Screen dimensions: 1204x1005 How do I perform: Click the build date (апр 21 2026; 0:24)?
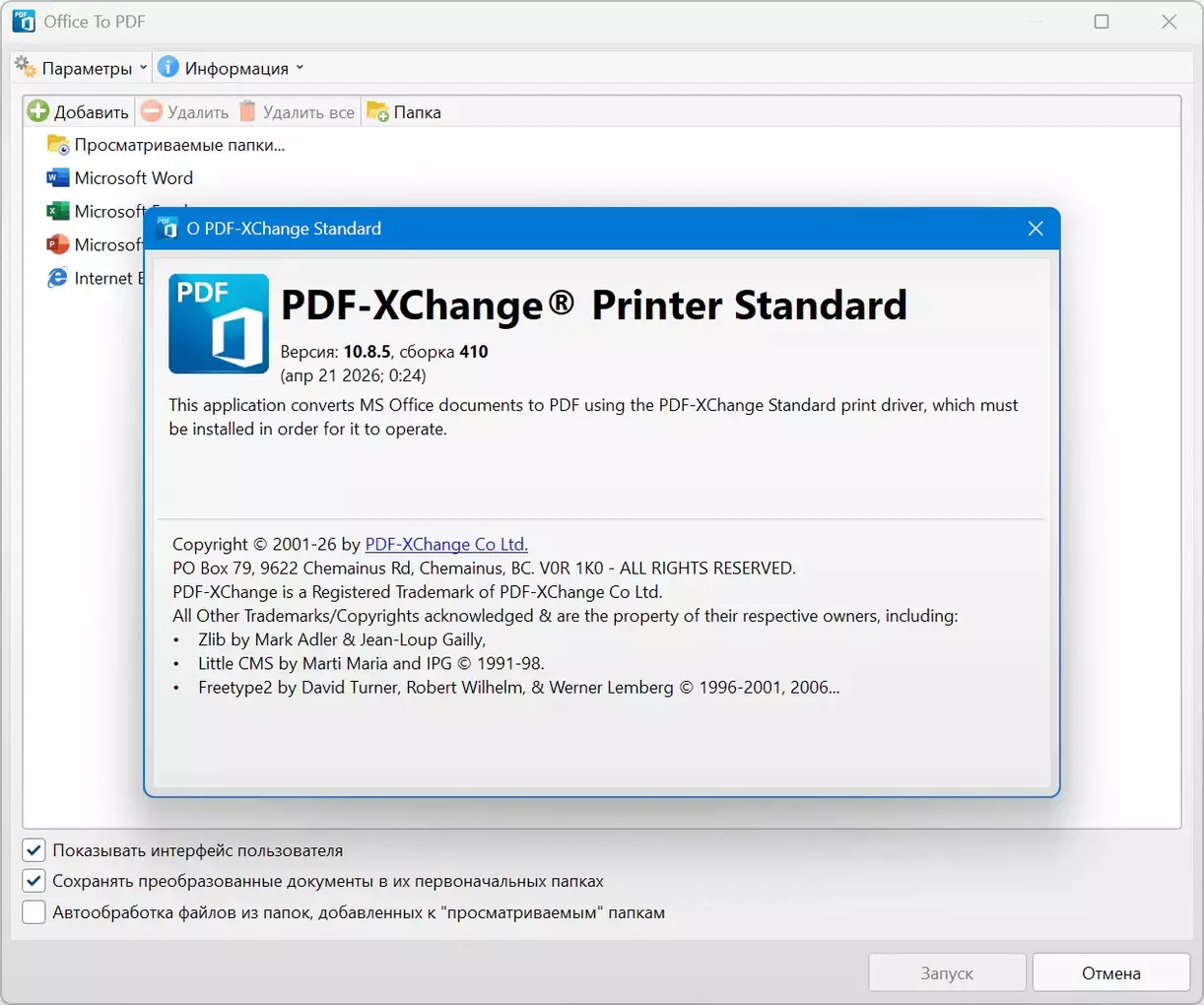(354, 375)
